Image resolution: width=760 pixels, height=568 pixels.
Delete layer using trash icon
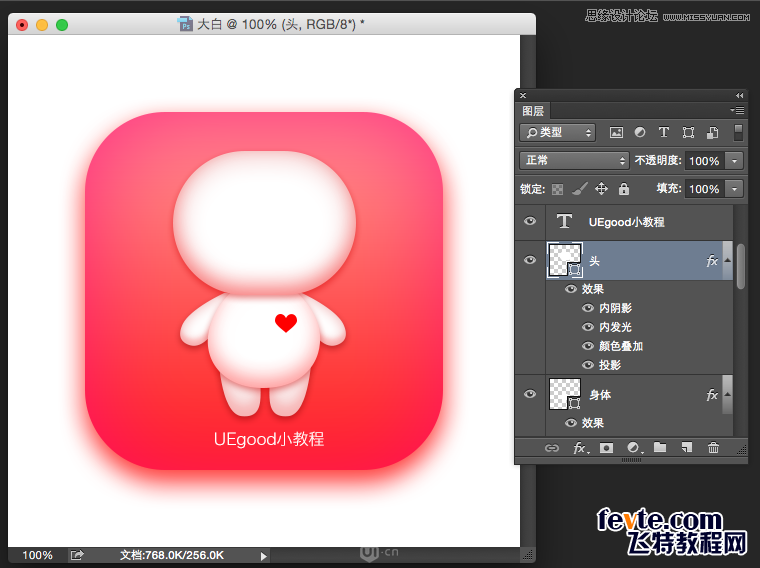coord(713,448)
